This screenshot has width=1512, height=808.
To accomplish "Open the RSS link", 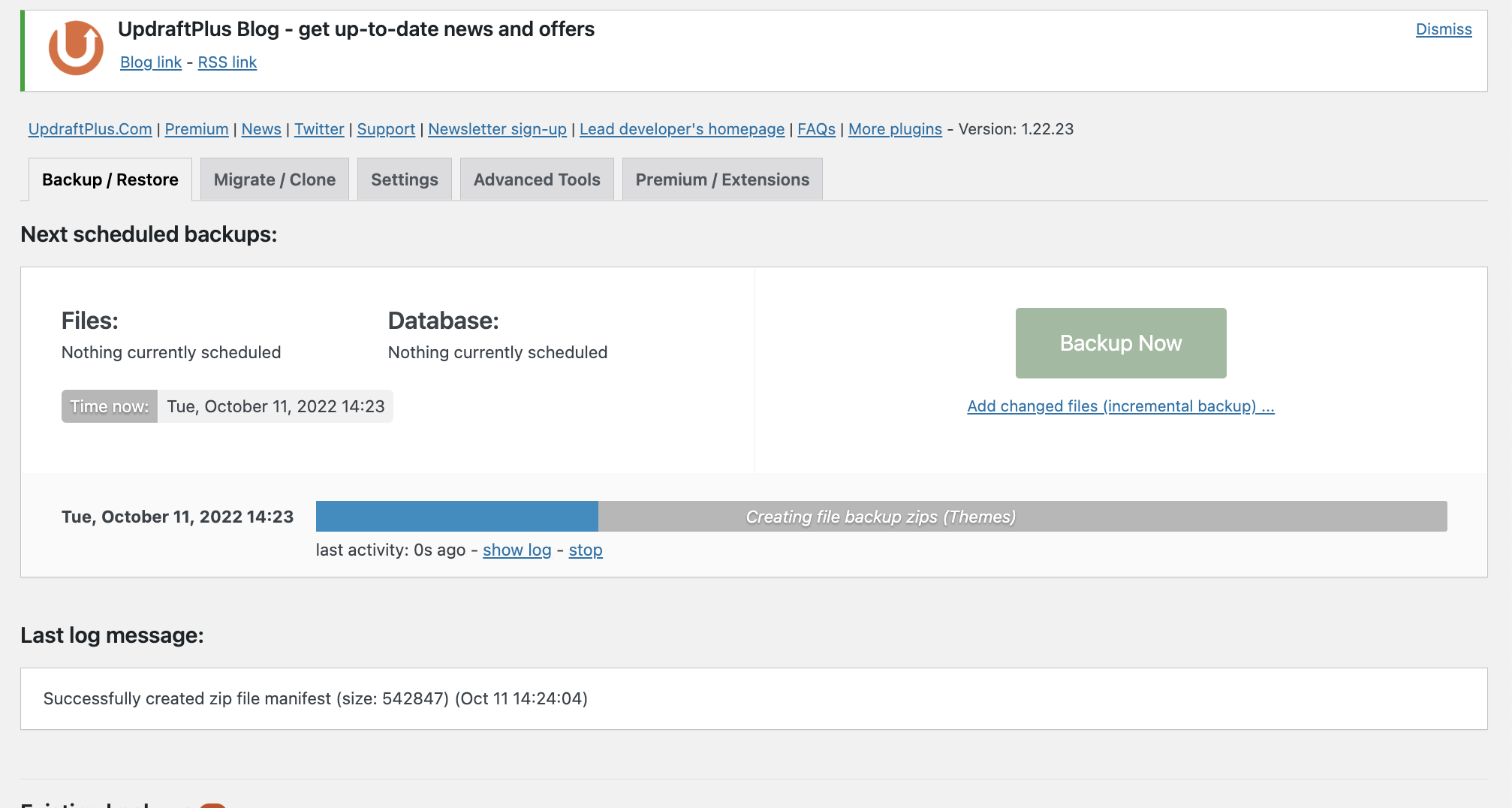I will (x=227, y=62).
